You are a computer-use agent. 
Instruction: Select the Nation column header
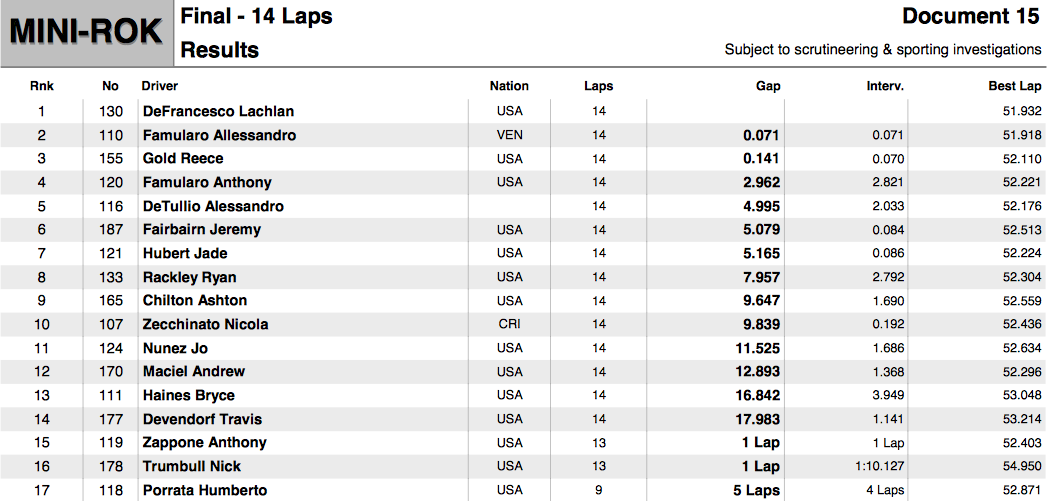(x=509, y=86)
